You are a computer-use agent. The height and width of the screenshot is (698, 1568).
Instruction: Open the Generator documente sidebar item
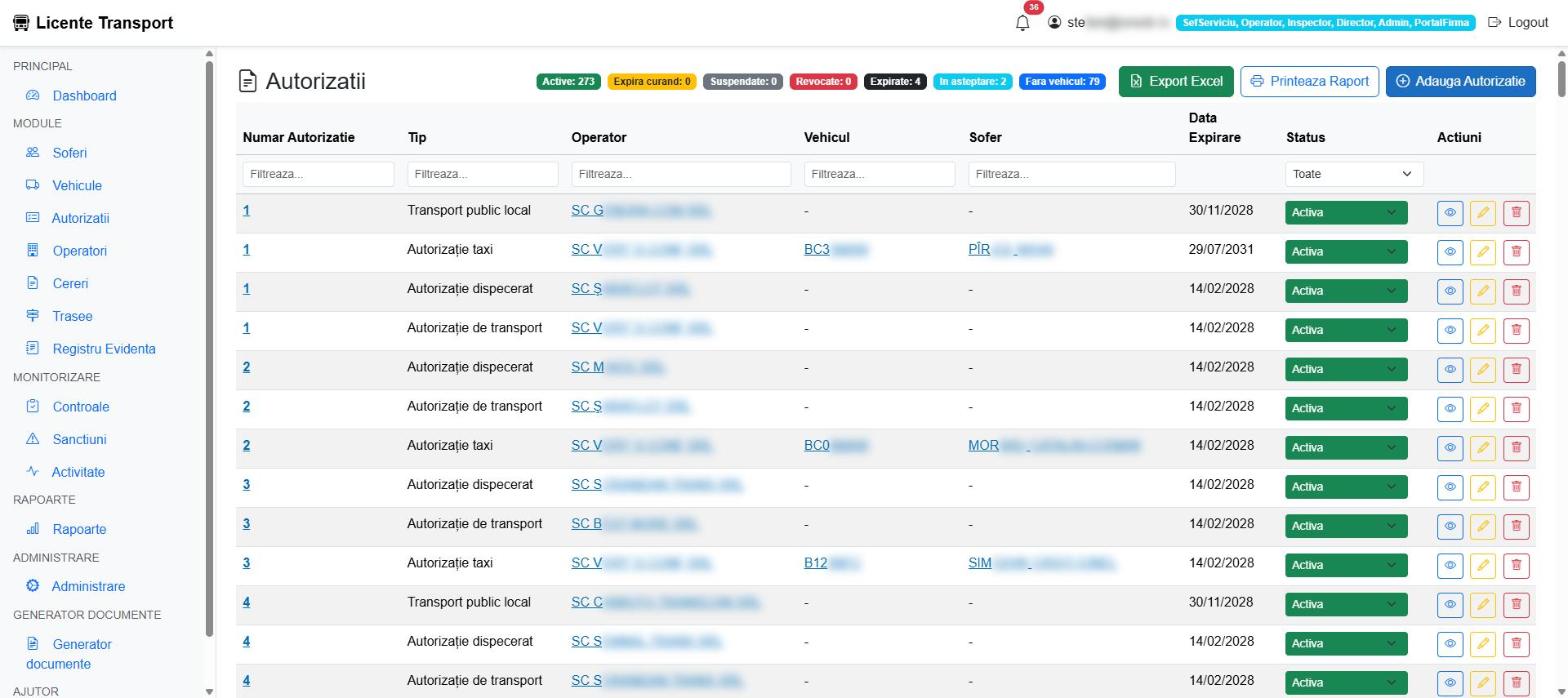pyautogui.click(x=68, y=654)
